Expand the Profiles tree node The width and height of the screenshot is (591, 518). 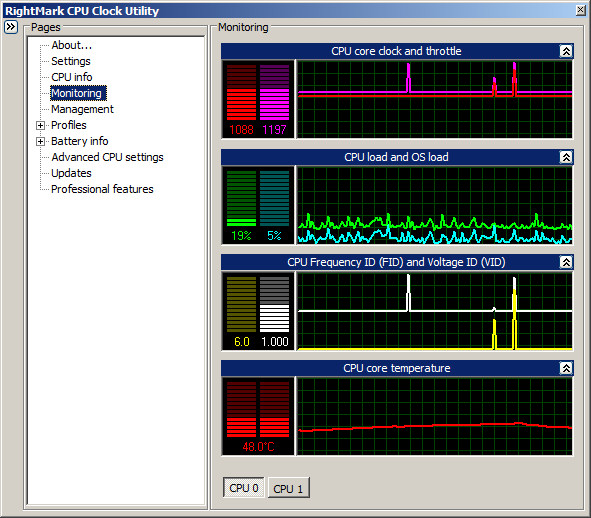(x=40, y=125)
